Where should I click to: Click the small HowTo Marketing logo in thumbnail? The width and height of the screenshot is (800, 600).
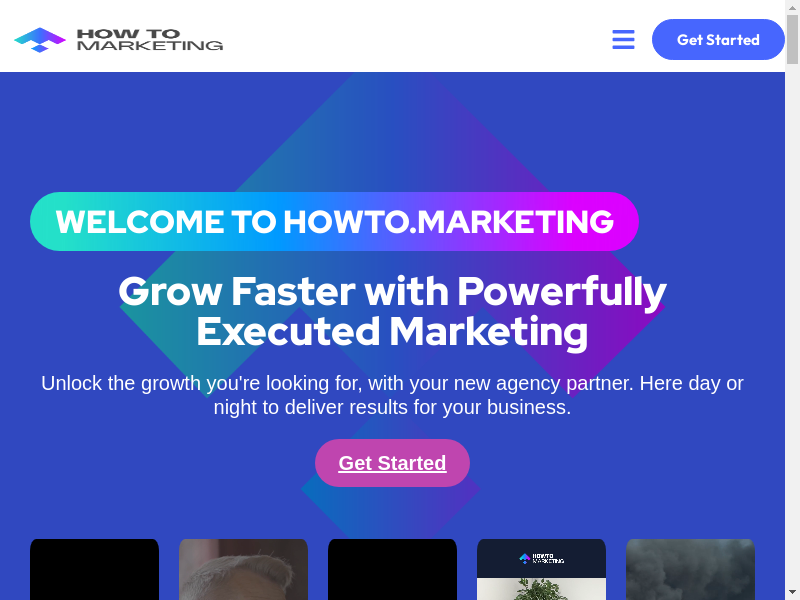click(x=541, y=559)
